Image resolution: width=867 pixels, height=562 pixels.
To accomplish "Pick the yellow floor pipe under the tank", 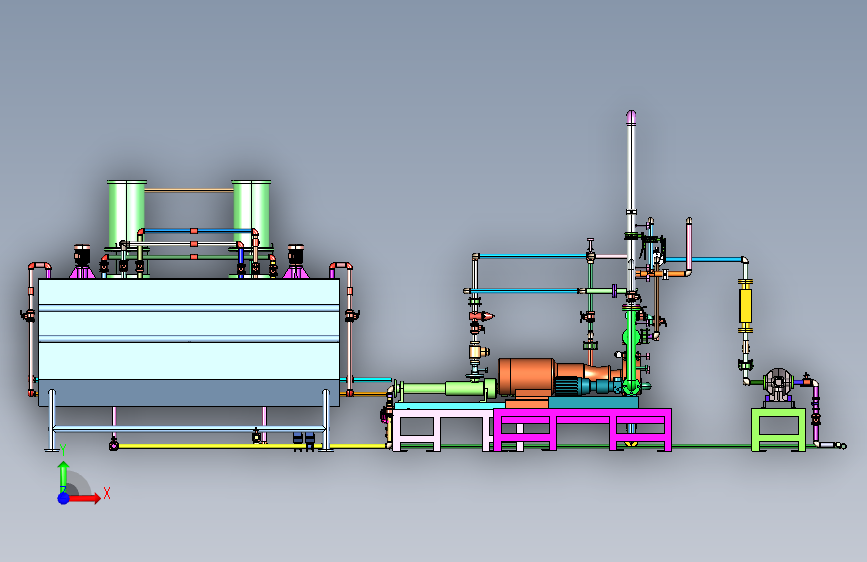I will tap(252, 446).
